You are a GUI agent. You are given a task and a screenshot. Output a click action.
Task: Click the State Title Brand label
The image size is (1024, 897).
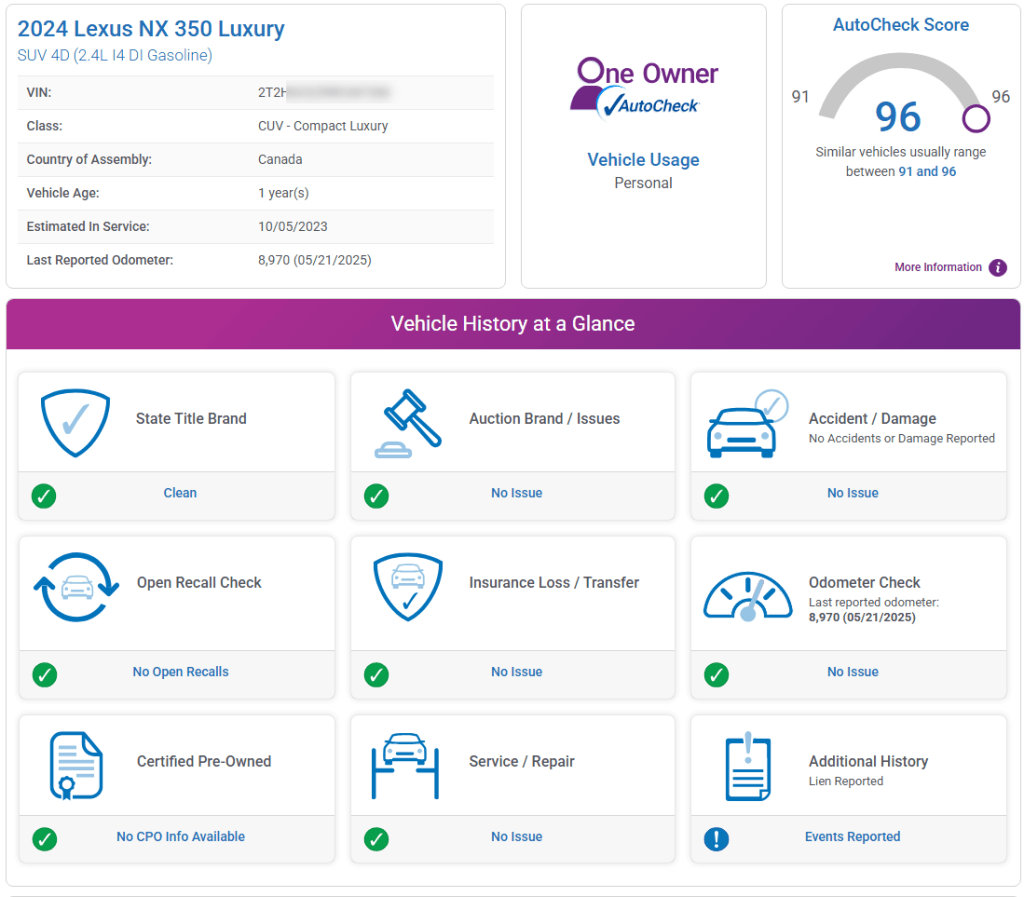tap(191, 418)
